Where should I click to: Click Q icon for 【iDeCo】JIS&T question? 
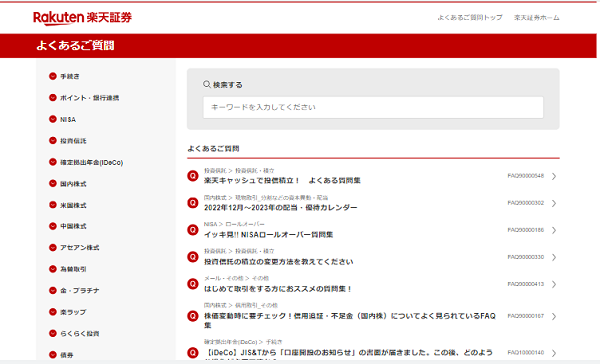click(x=193, y=353)
